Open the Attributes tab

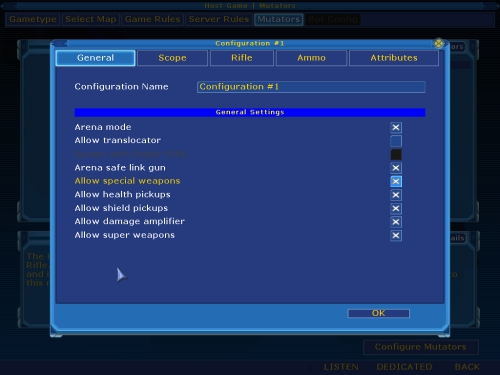(394, 58)
